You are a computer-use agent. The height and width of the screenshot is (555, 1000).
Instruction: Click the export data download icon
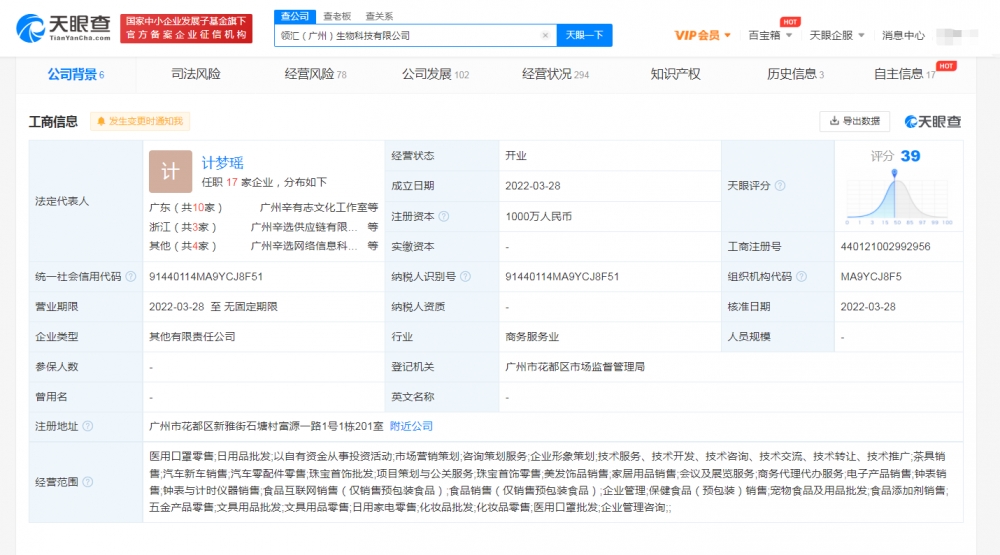click(834, 121)
